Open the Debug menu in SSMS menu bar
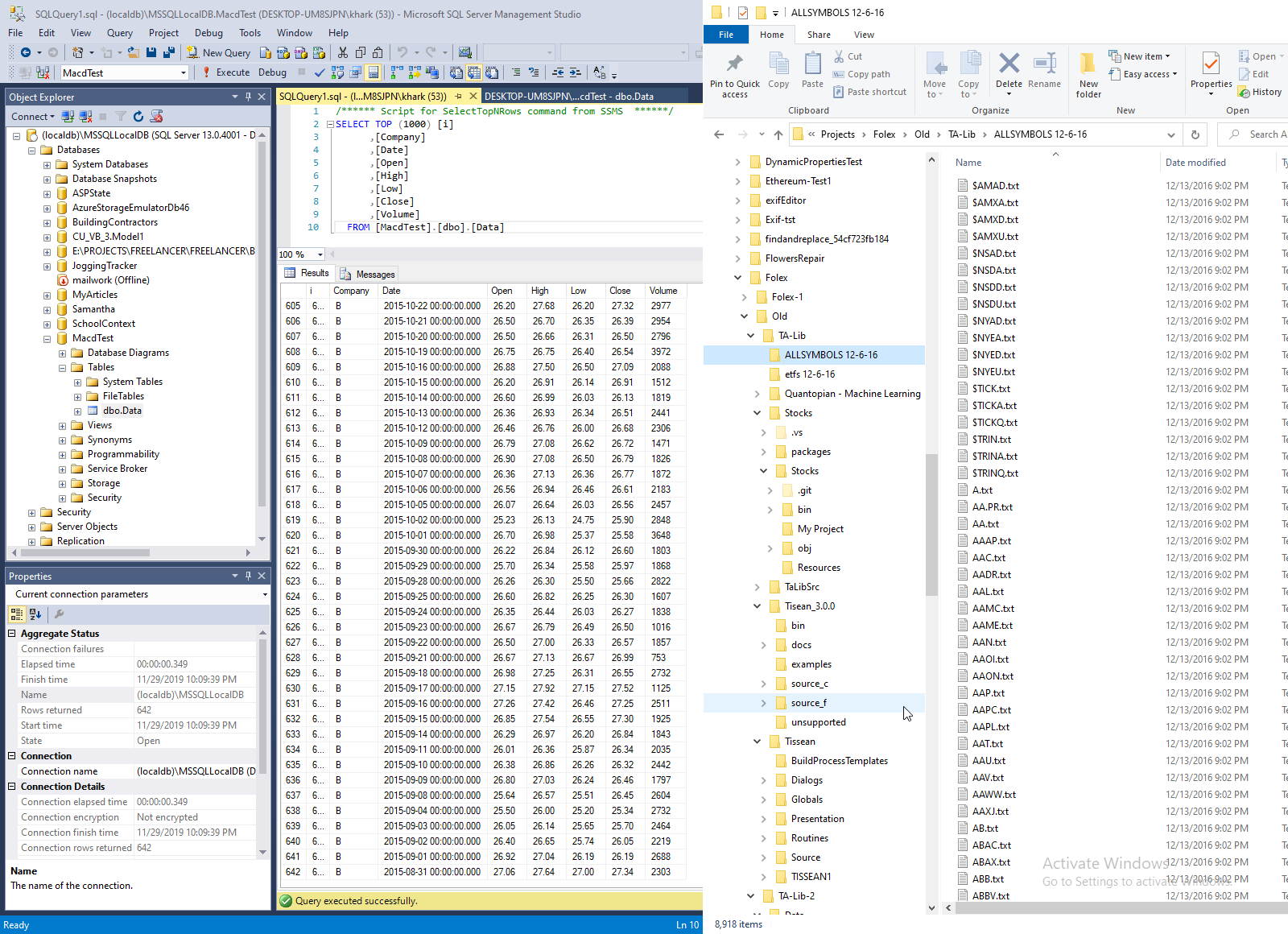This screenshot has width=1288, height=934. click(208, 33)
